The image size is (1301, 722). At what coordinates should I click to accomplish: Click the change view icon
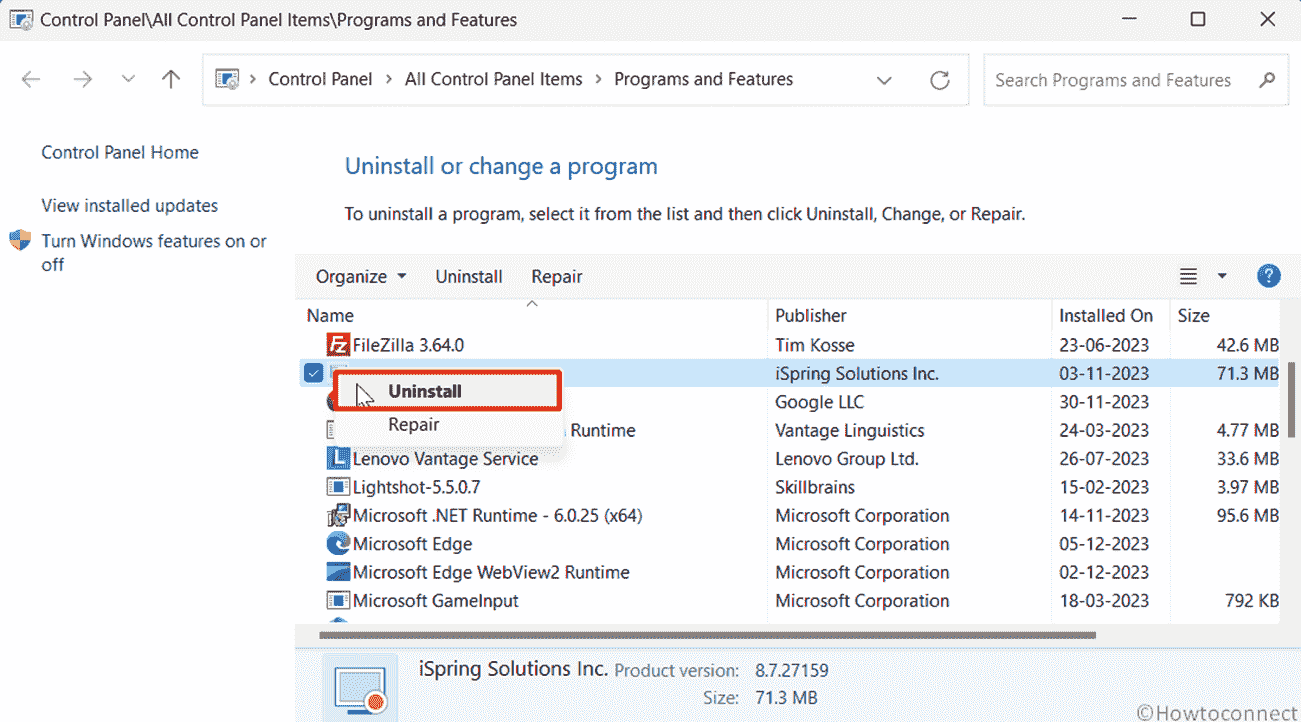coord(1188,276)
